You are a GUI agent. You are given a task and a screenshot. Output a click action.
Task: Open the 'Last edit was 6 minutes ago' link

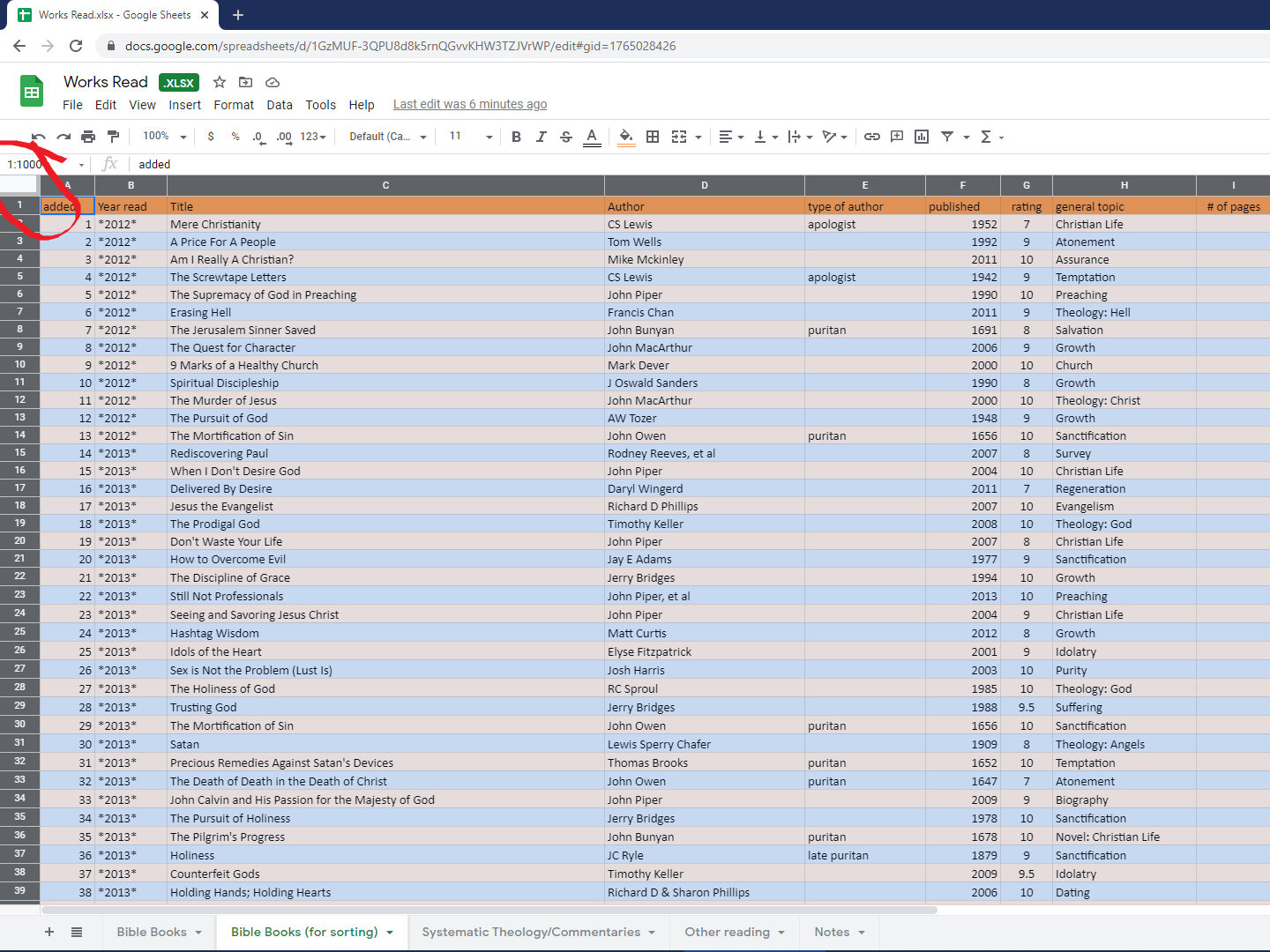[x=469, y=104]
